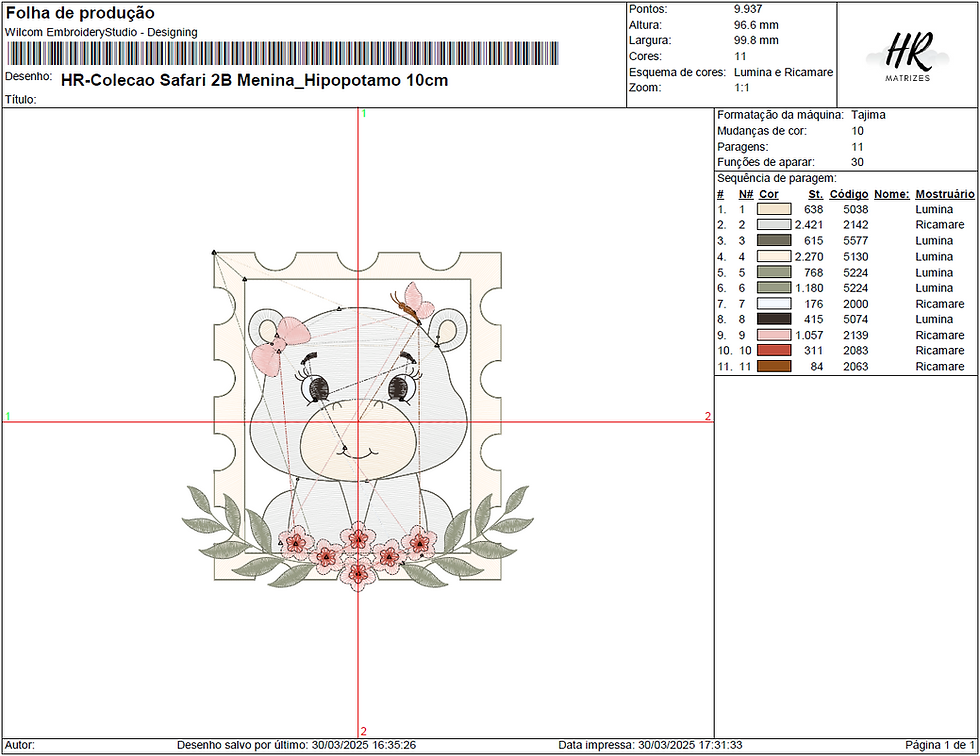Select dark swatch for stop 8 code 5074
980x756 pixels.
coord(774,319)
